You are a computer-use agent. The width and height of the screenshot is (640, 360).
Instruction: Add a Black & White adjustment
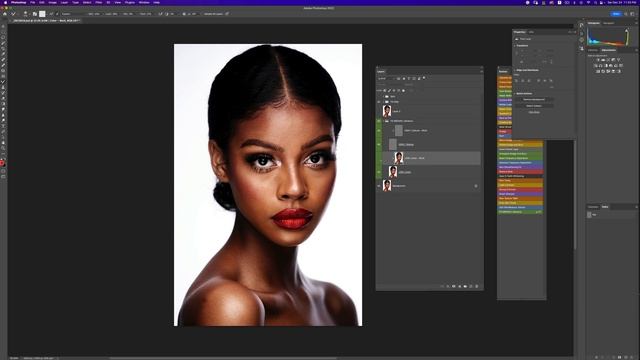click(x=606, y=65)
